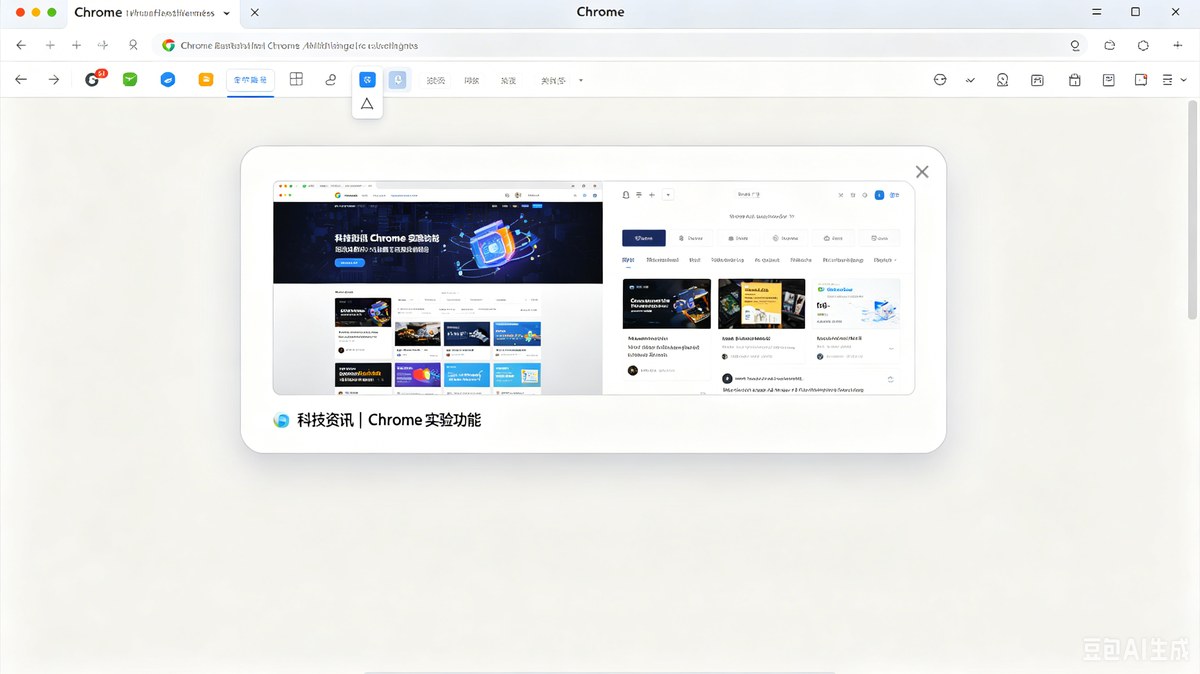Click the square icon with red dot
The image size is (1200, 674).
(x=1141, y=80)
